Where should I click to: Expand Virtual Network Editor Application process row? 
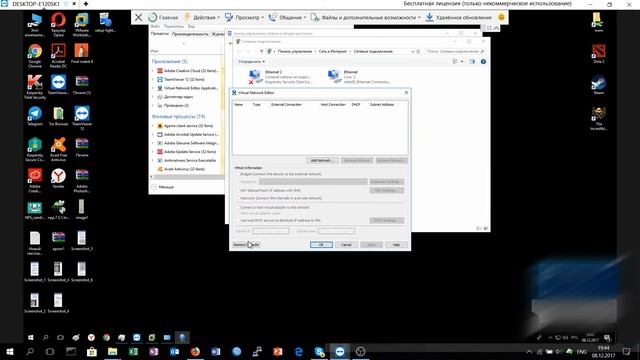point(153,88)
